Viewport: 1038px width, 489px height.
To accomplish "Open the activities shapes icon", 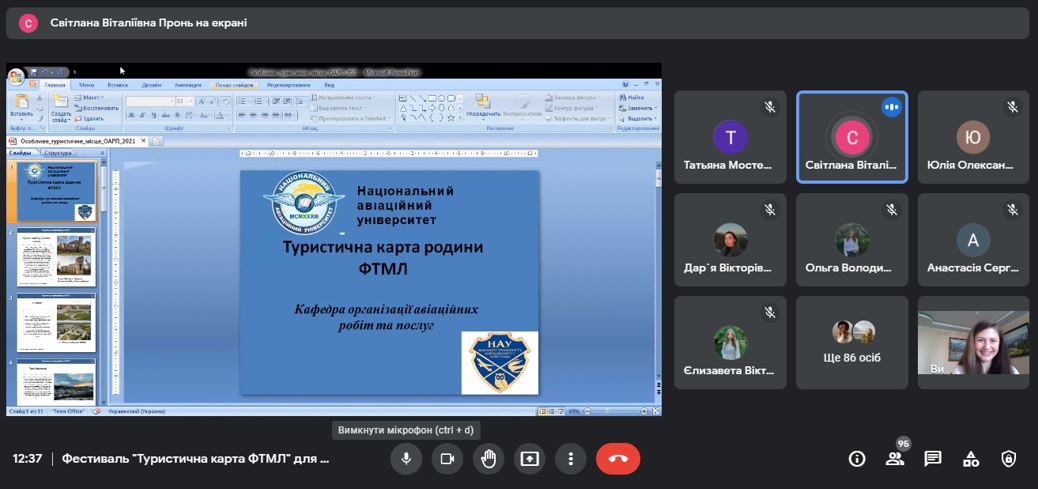I will point(971,459).
